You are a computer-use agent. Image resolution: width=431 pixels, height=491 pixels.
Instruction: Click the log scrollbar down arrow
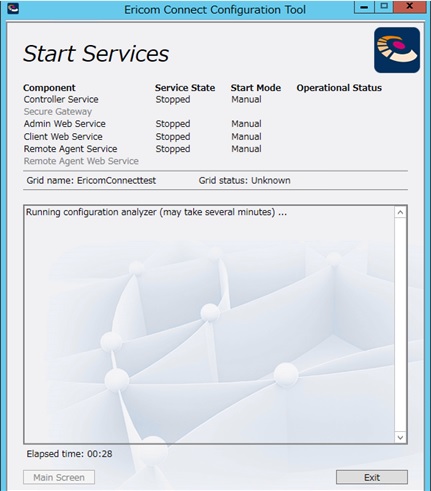coord(400,437)
